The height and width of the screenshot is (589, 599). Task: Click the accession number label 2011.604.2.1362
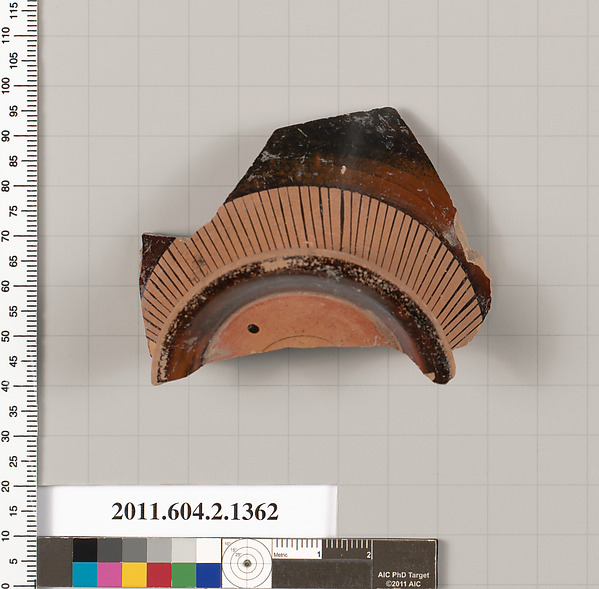[x=195, y=511]
